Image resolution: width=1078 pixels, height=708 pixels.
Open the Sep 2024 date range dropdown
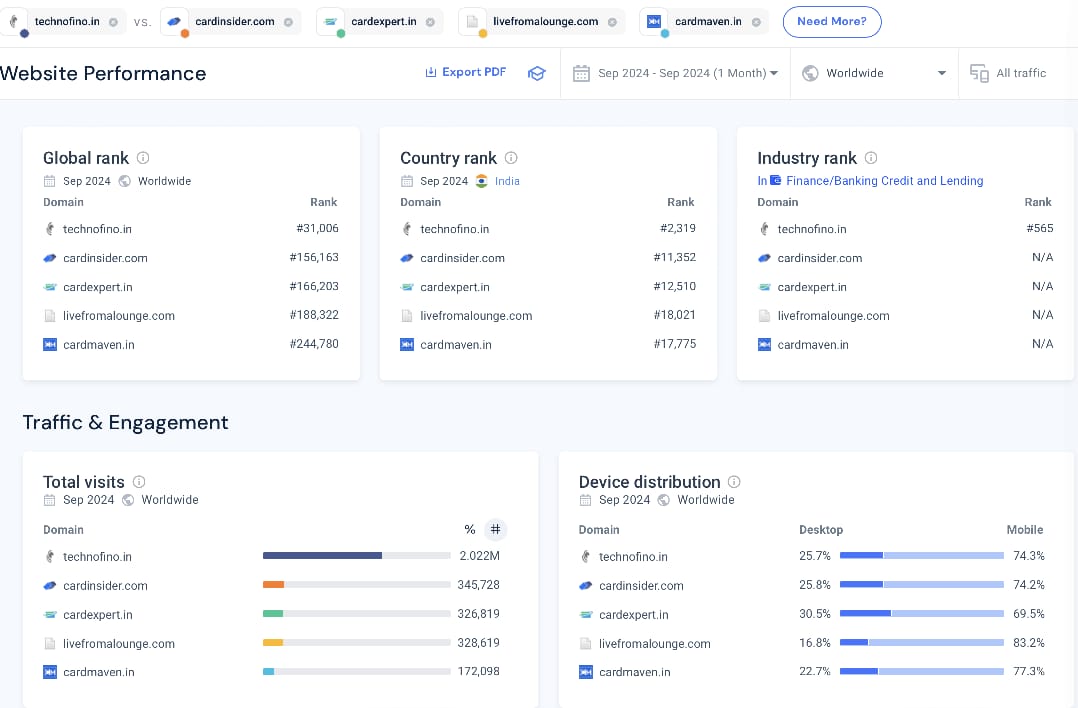point(676,73)
